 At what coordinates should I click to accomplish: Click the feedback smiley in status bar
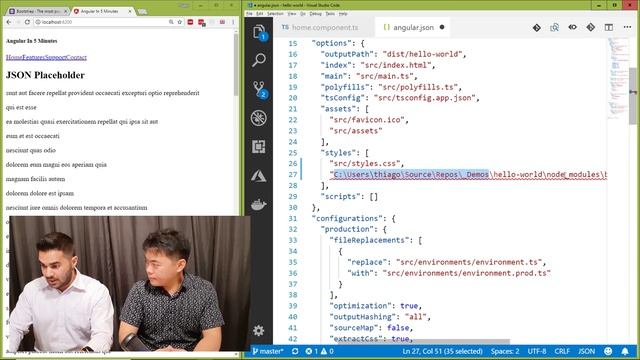pyautogui.click(x=608, y=351)
